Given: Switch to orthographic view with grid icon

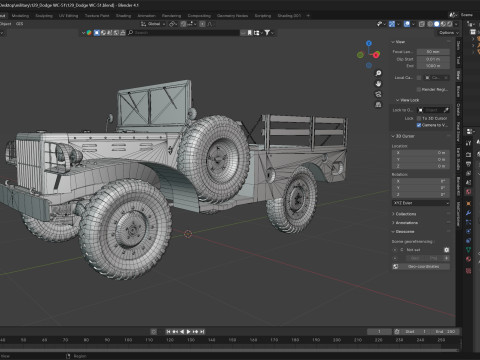Looking at the screenshot, I should click(x=378, y=105).
